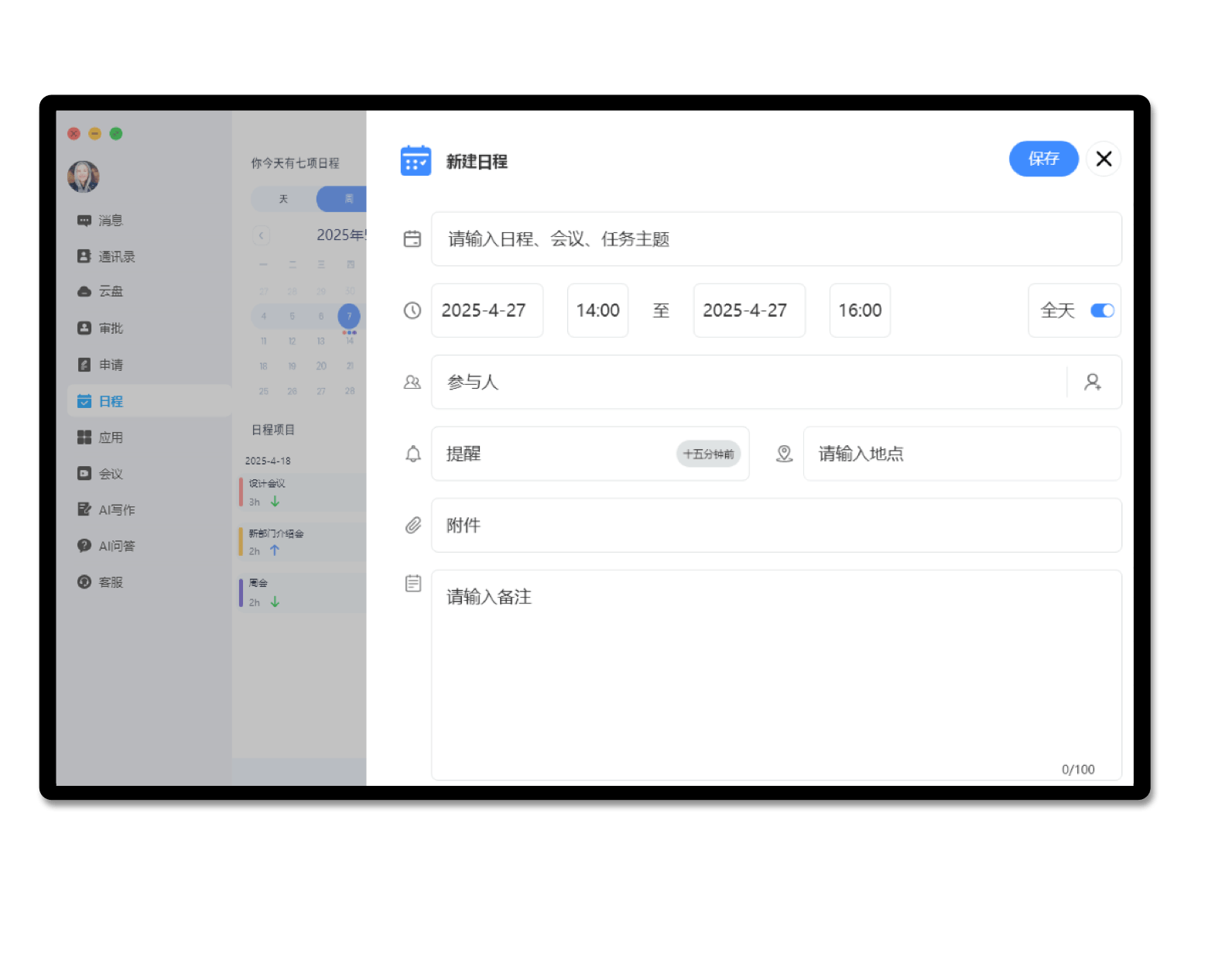Open the end date 2025-4-27 picker

pyautogui.click(x=749, y=310)
